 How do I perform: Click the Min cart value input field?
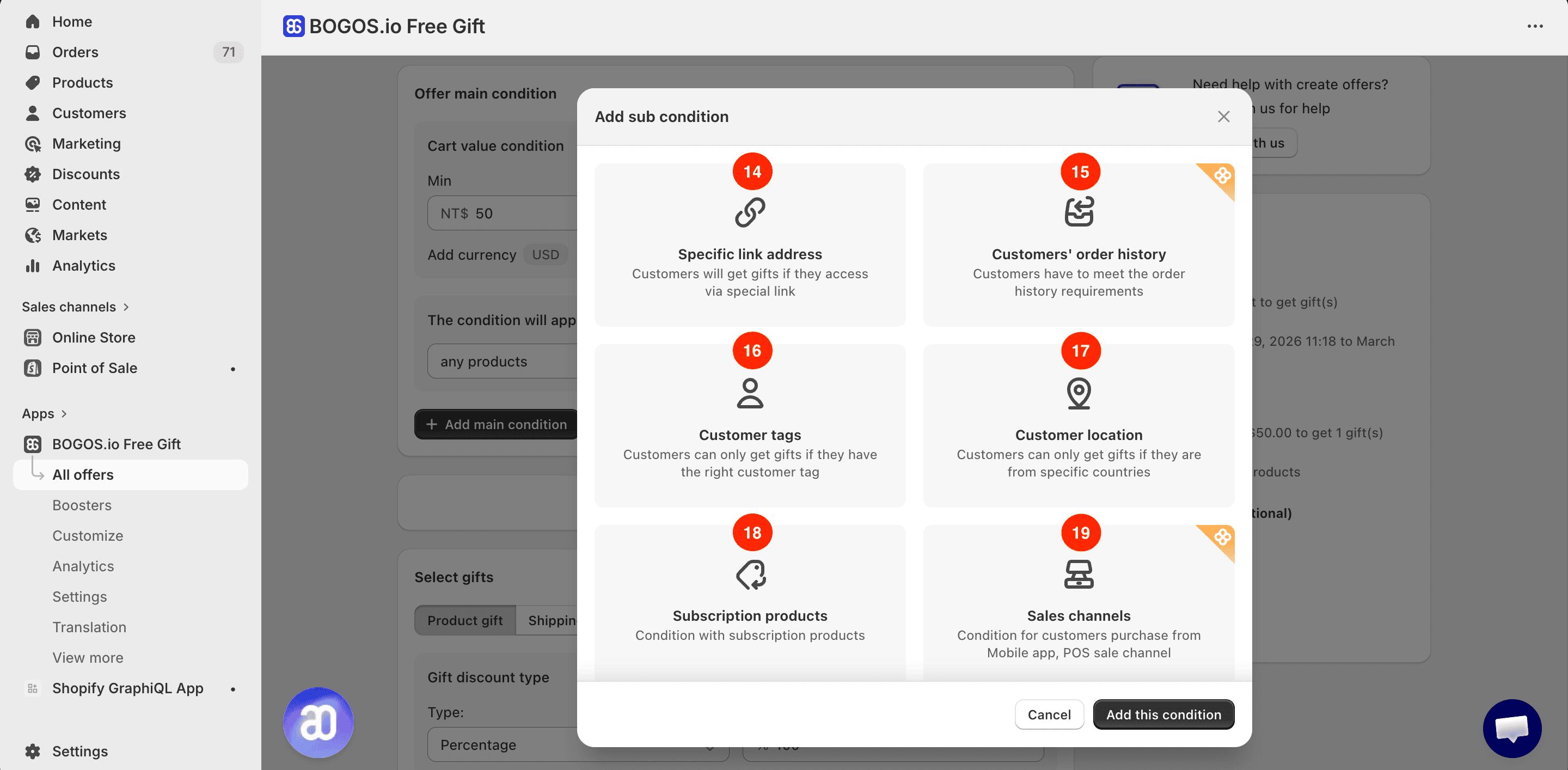coord(503,213)
